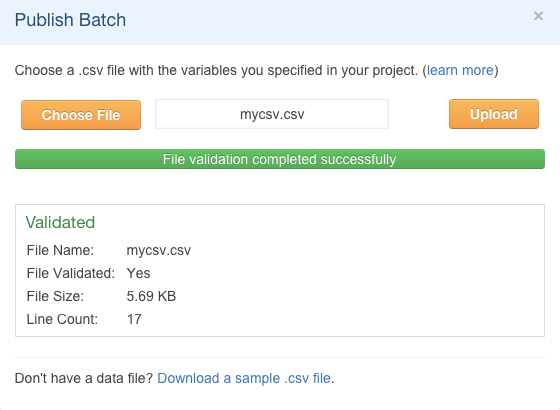Click the Choose File button
The height and width of the screenshot is (410, 560).
click(81, 115)
